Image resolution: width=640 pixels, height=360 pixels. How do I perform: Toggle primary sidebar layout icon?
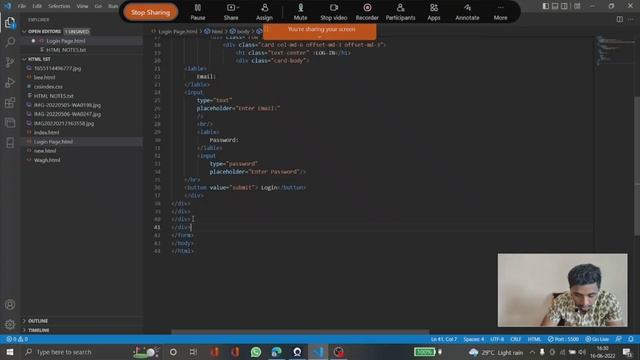(546, 6)
